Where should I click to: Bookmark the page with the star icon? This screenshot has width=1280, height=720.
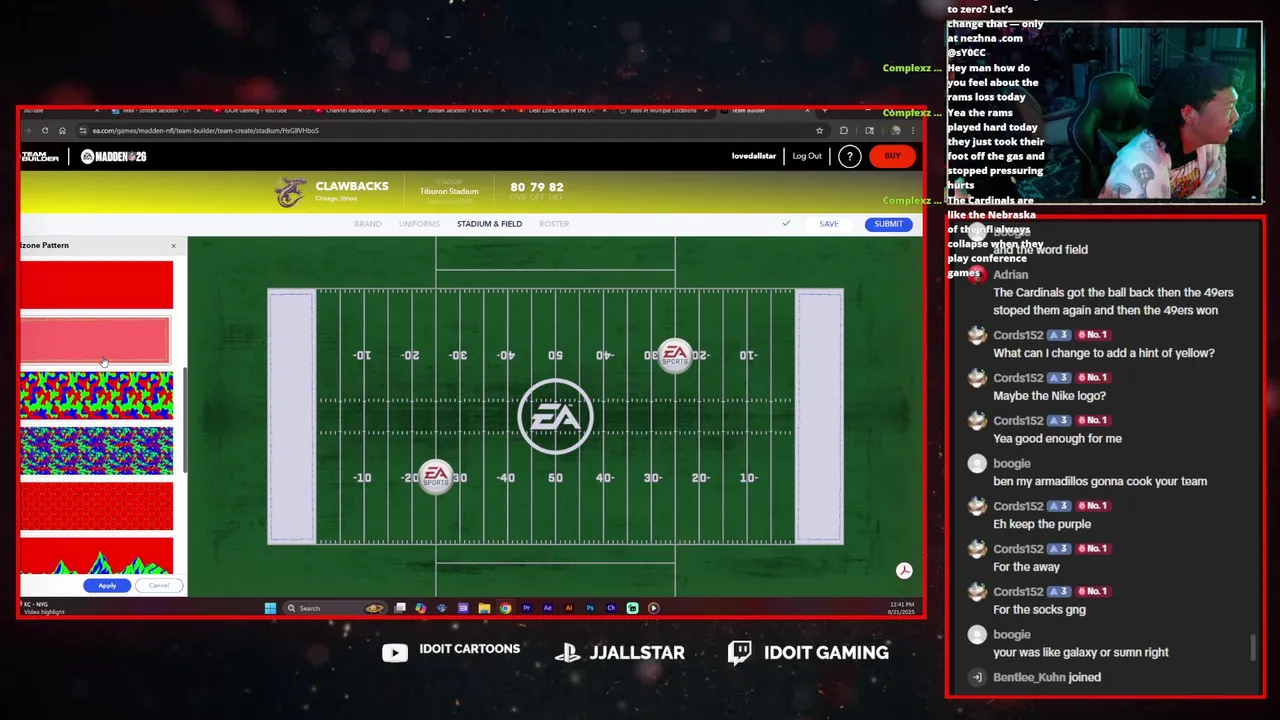(820, 130)
